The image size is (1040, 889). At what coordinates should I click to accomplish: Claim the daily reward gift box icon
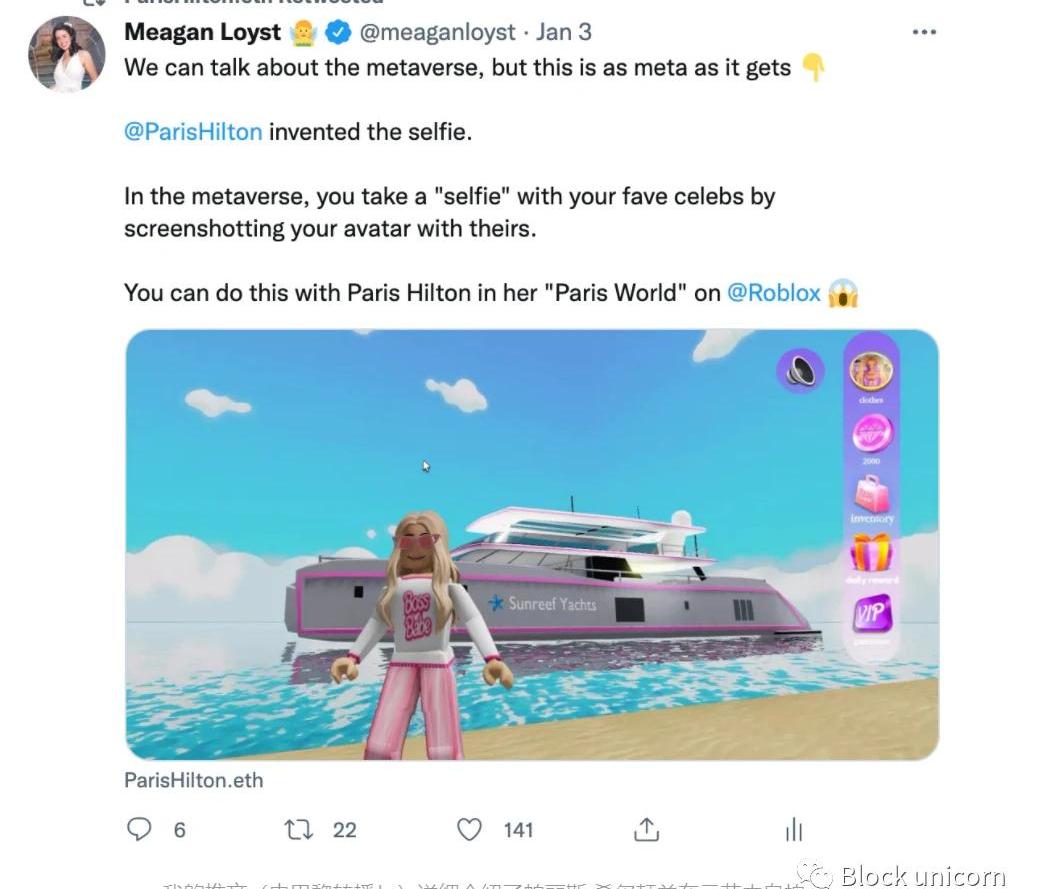click(871, 553)
